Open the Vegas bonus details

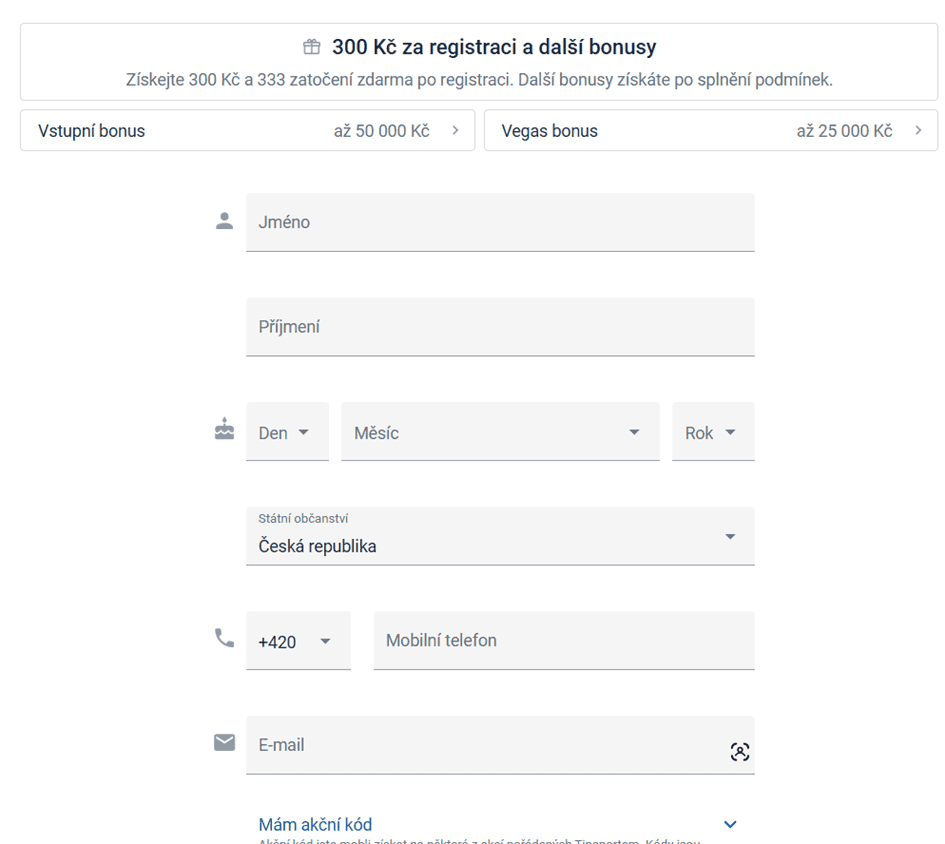pyautogui.click(x=711, y=130)
